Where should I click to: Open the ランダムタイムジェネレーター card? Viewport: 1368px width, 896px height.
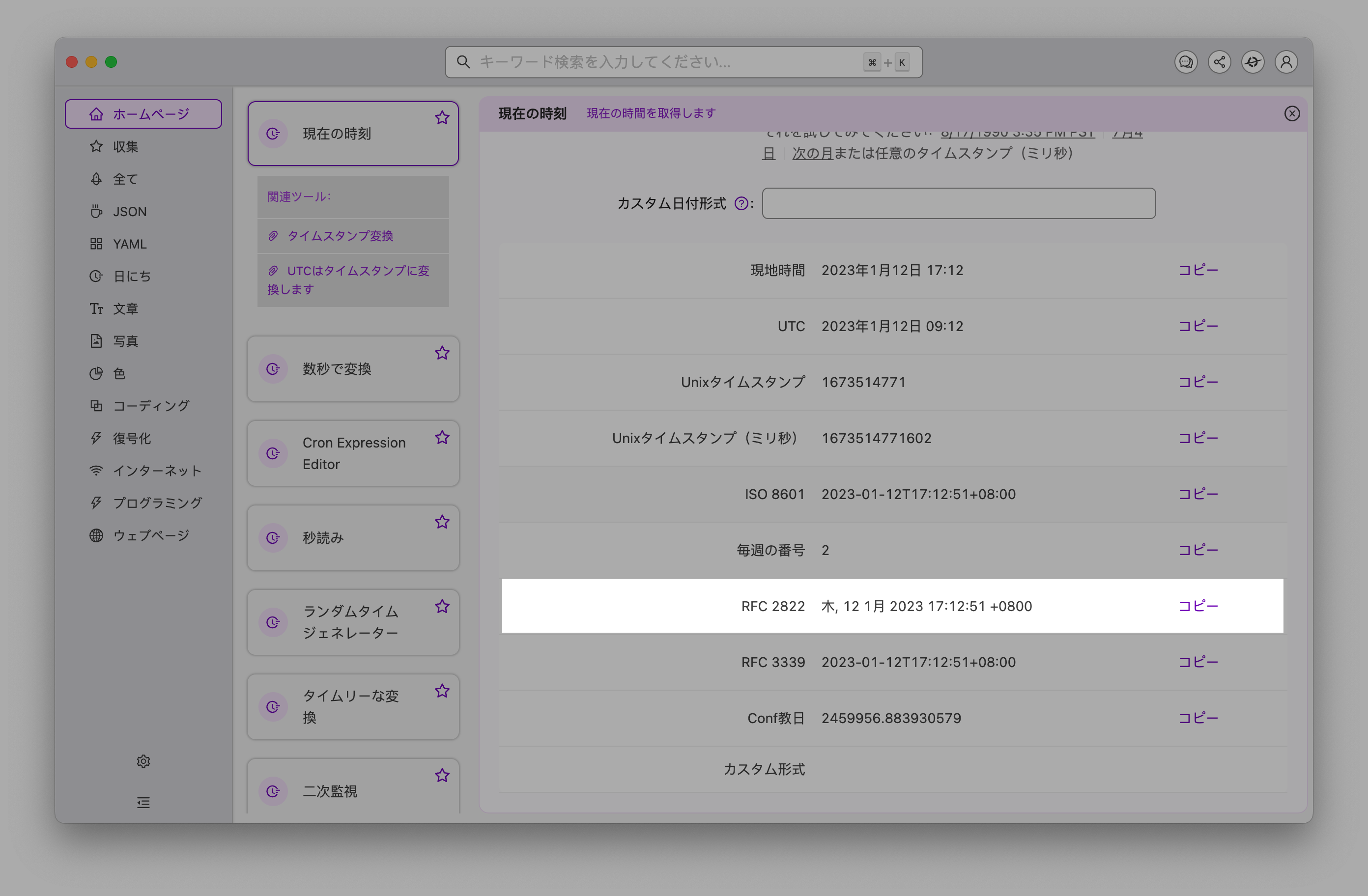(353, 622)
